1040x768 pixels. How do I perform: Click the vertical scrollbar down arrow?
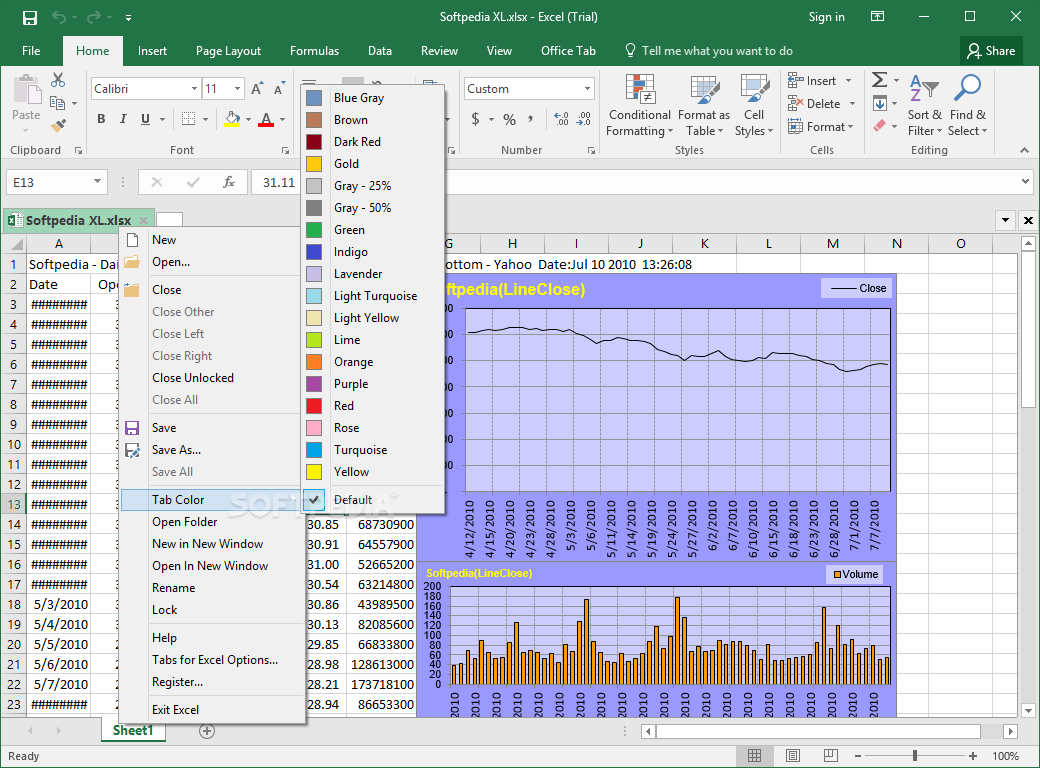[x=1029, y=710]
